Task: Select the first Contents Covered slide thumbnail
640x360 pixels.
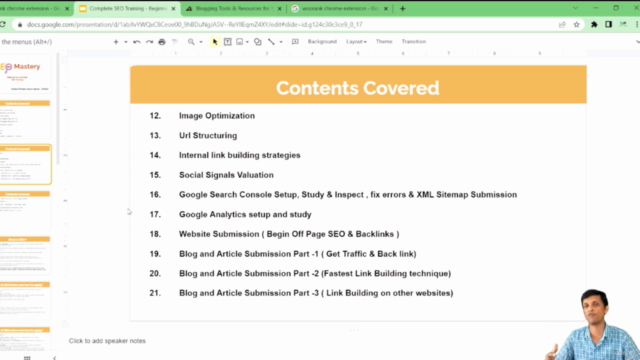Action: tap(25, 120)
